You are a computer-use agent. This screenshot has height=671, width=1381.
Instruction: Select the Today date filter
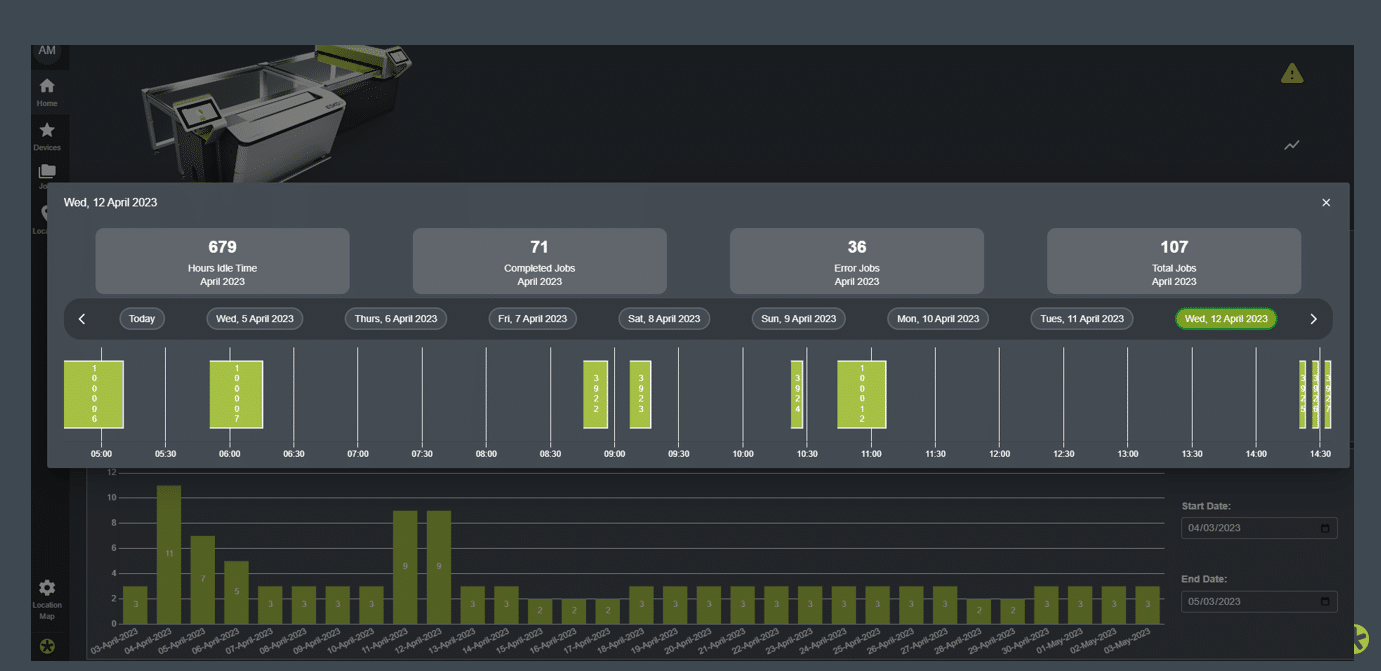[x=141, y=318]
